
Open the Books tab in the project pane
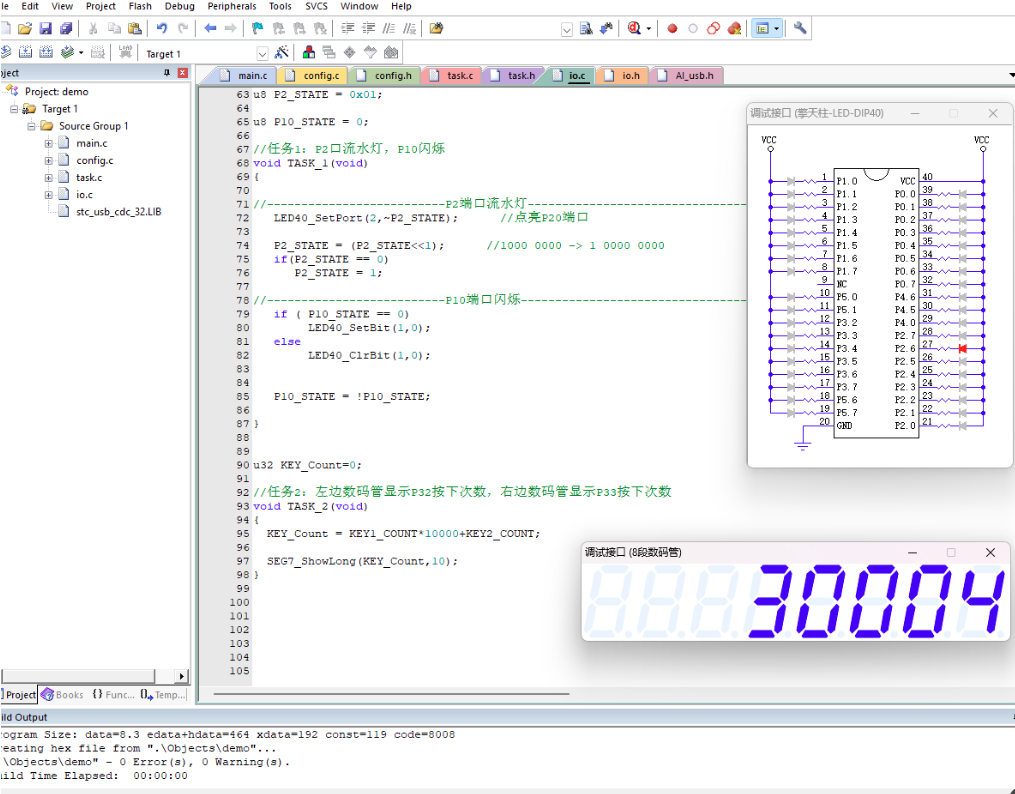click(x=63, y=694)
